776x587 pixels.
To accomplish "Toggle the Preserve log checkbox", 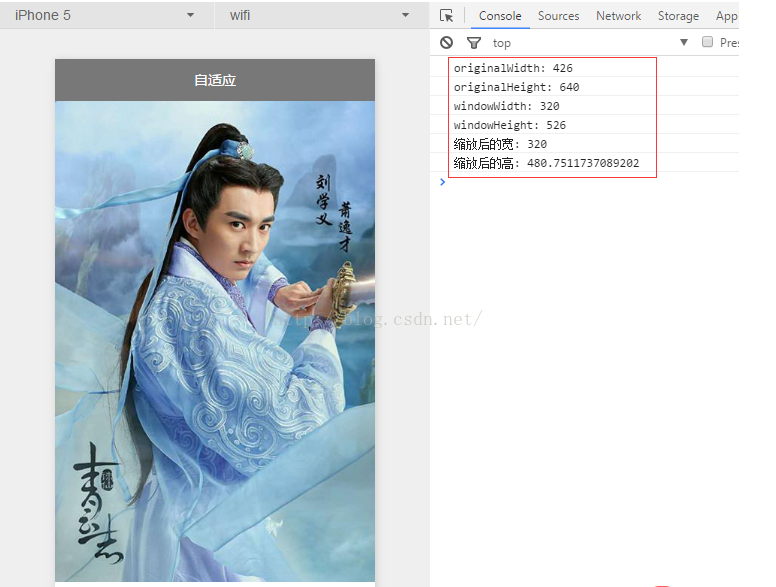I will (x=707, y=42).
